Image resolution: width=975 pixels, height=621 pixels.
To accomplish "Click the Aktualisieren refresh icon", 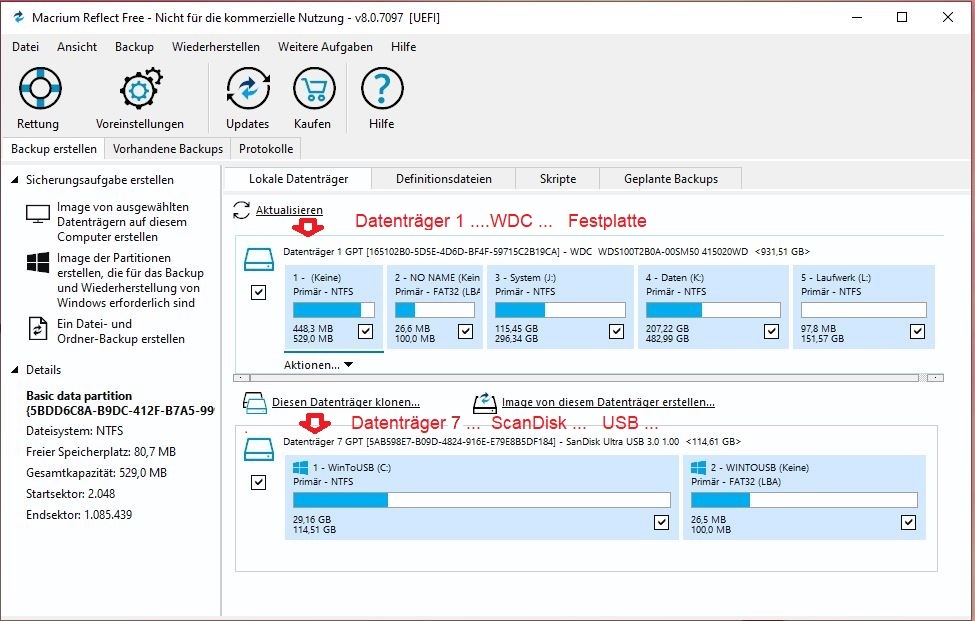I will click(x=241, y=210).
